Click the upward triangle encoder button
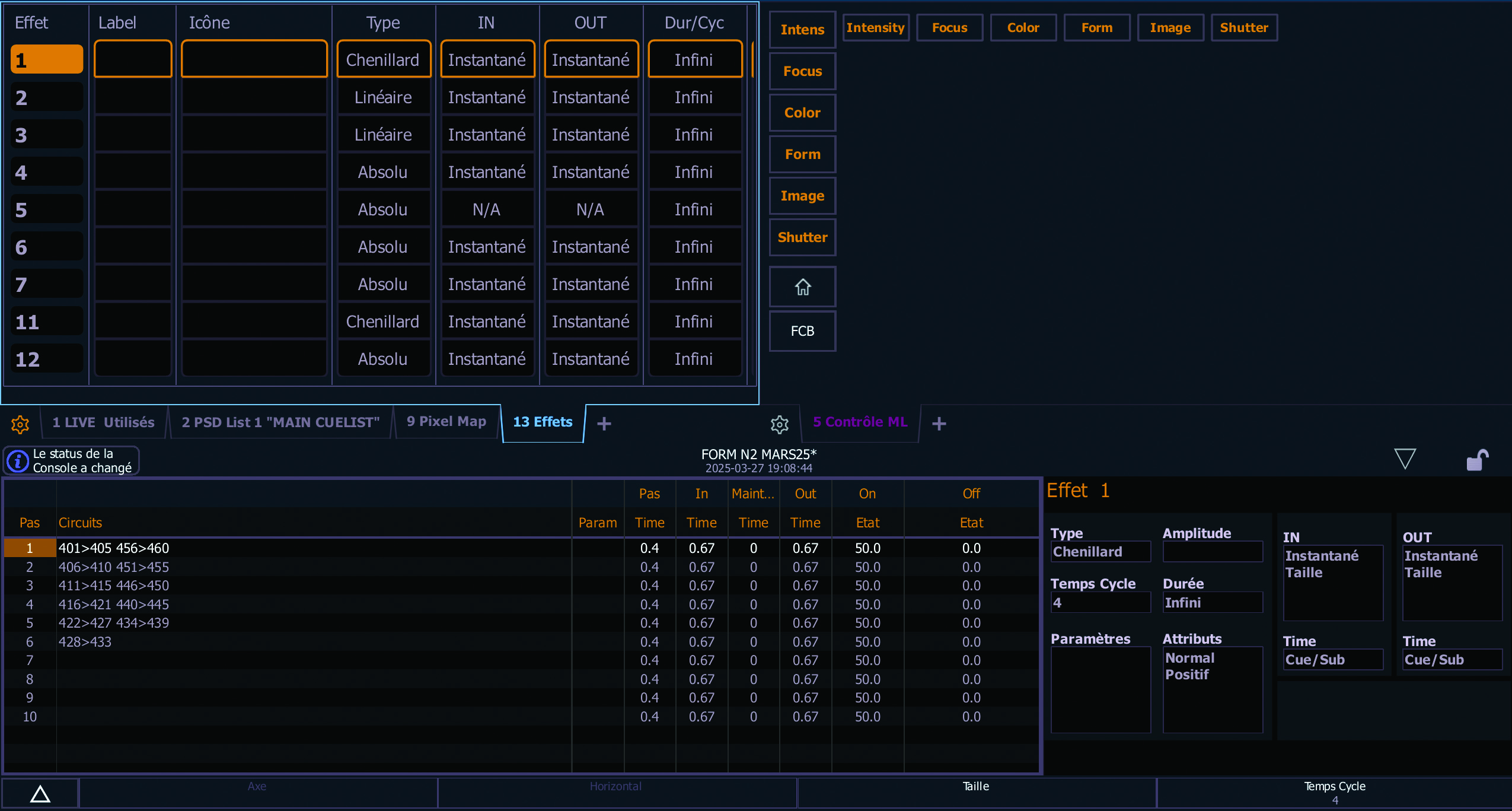Viewport: 1512px width, 811px height. click(40, 793)
